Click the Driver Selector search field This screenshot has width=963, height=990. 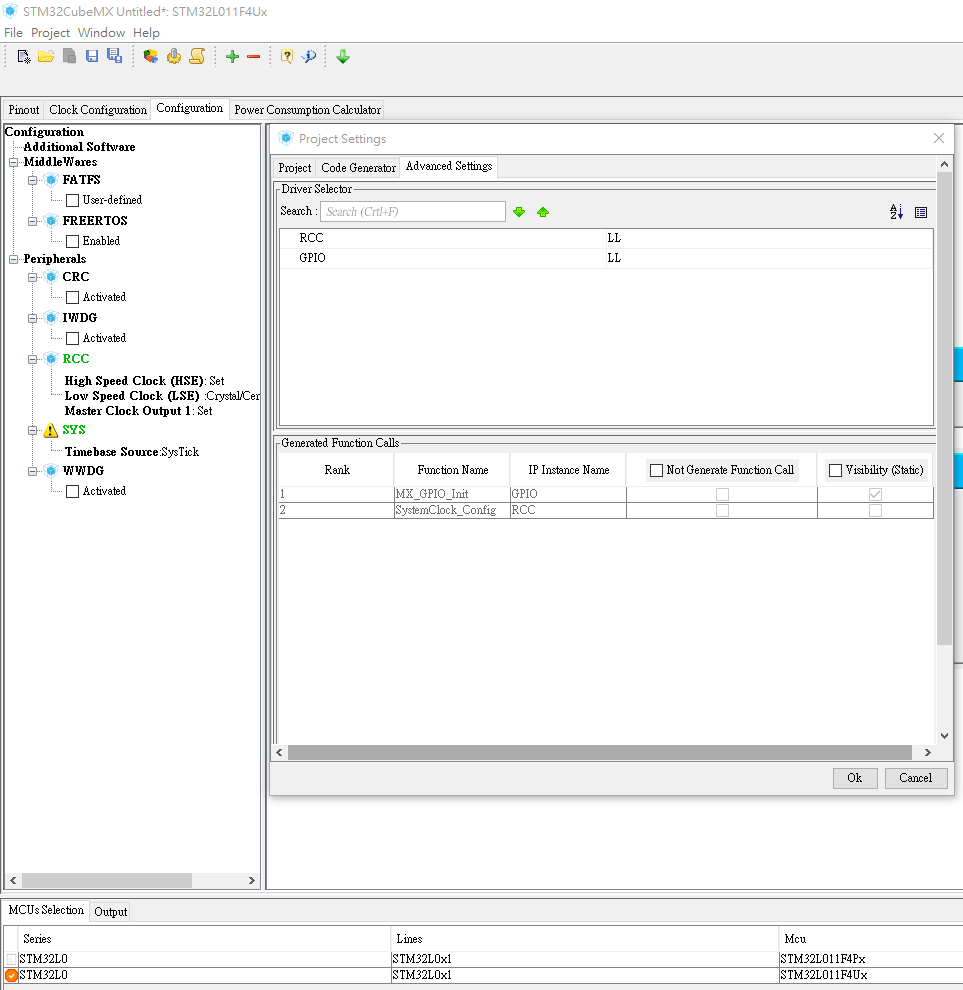tap(413, 212)
